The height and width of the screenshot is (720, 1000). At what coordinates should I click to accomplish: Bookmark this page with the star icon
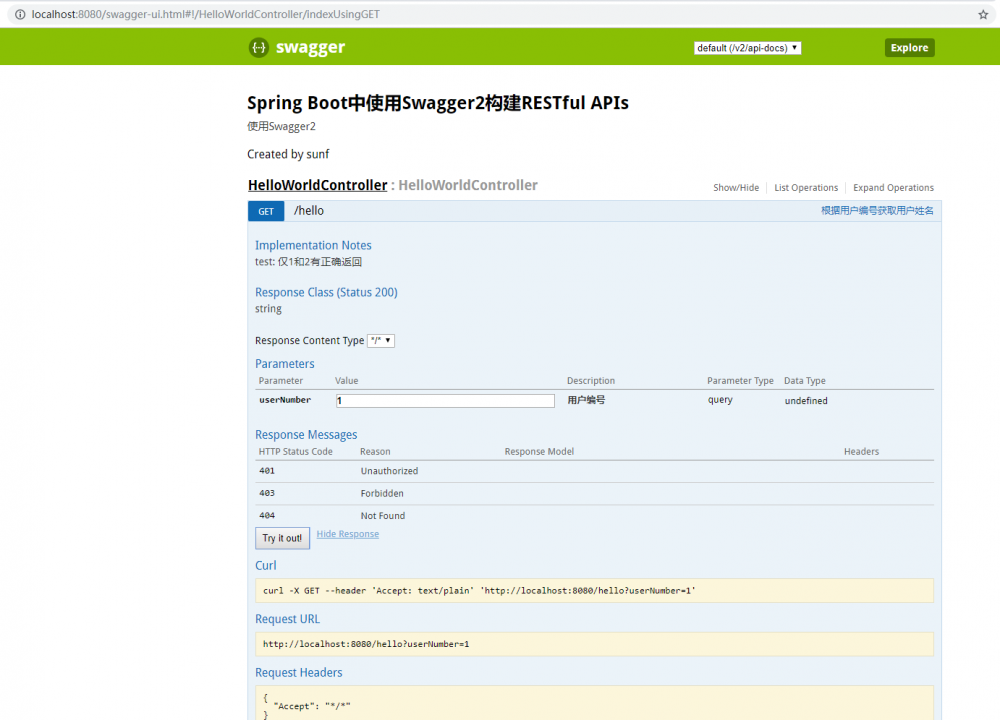pos(983,15)
